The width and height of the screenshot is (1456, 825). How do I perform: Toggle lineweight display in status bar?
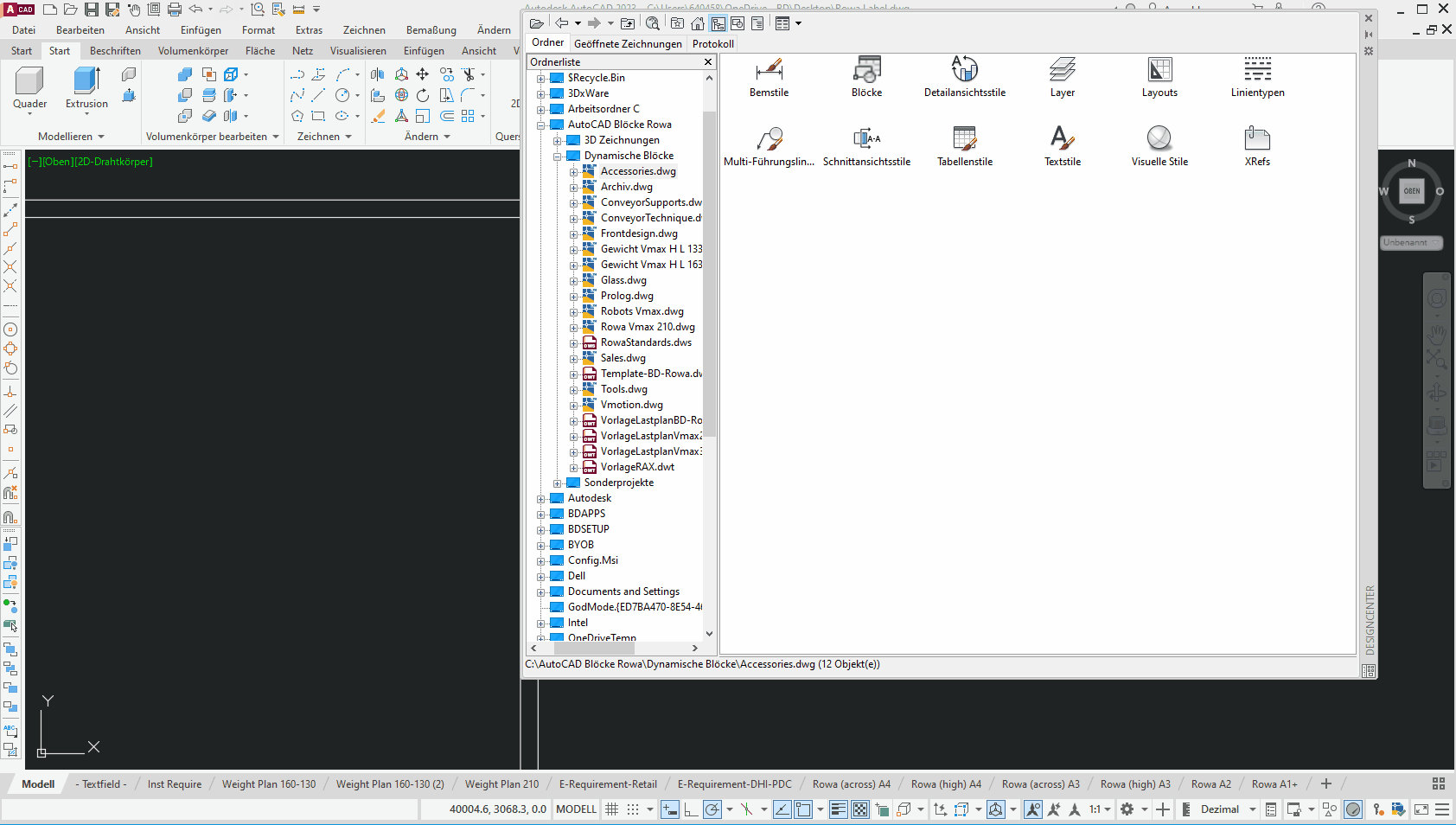click(839, 809)
